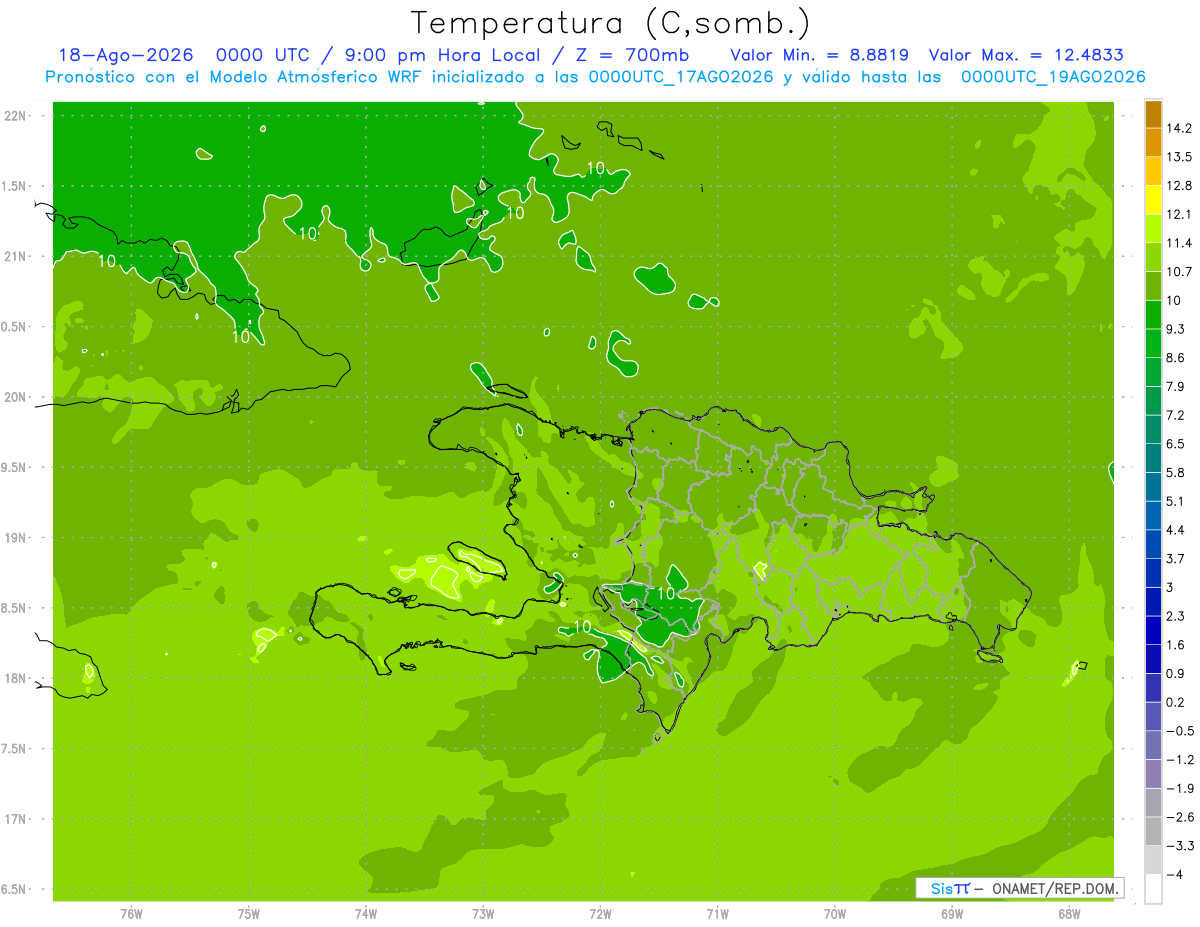Pick the orange swatch between 14.2 and 13.5
This screenshot has height=927, width=1200.
(1153, 142)
